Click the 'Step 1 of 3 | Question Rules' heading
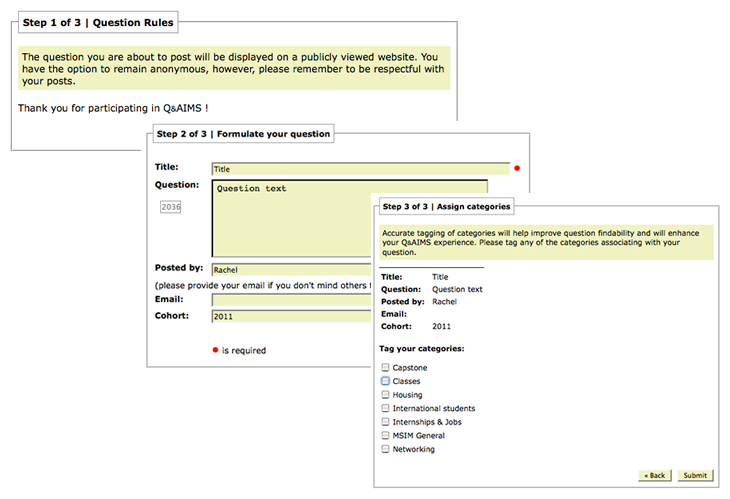The height and width of the screenshot is (499, 730). 98,22
